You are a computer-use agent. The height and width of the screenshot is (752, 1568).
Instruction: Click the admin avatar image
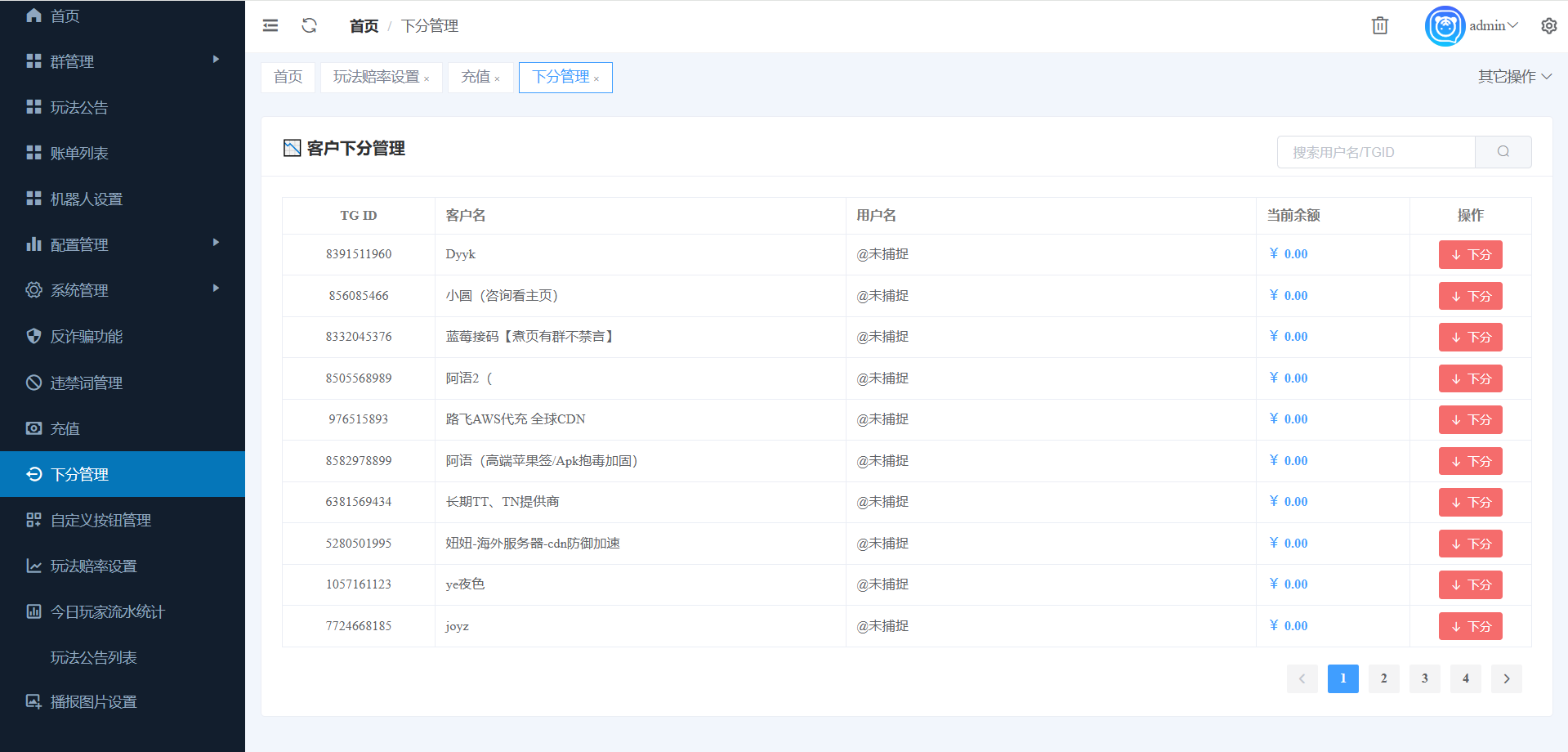[x=1444, y=26]
